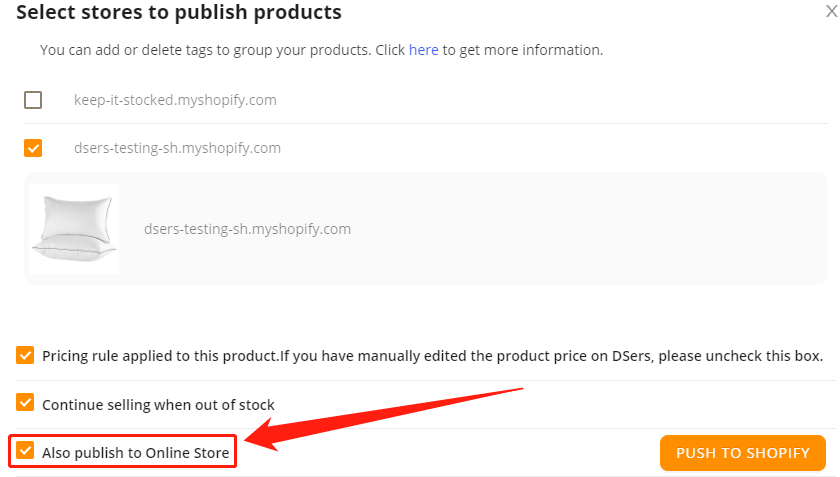Click the 'to get more information' text
The image size is (840, 477).
click(x=523, y=50)
